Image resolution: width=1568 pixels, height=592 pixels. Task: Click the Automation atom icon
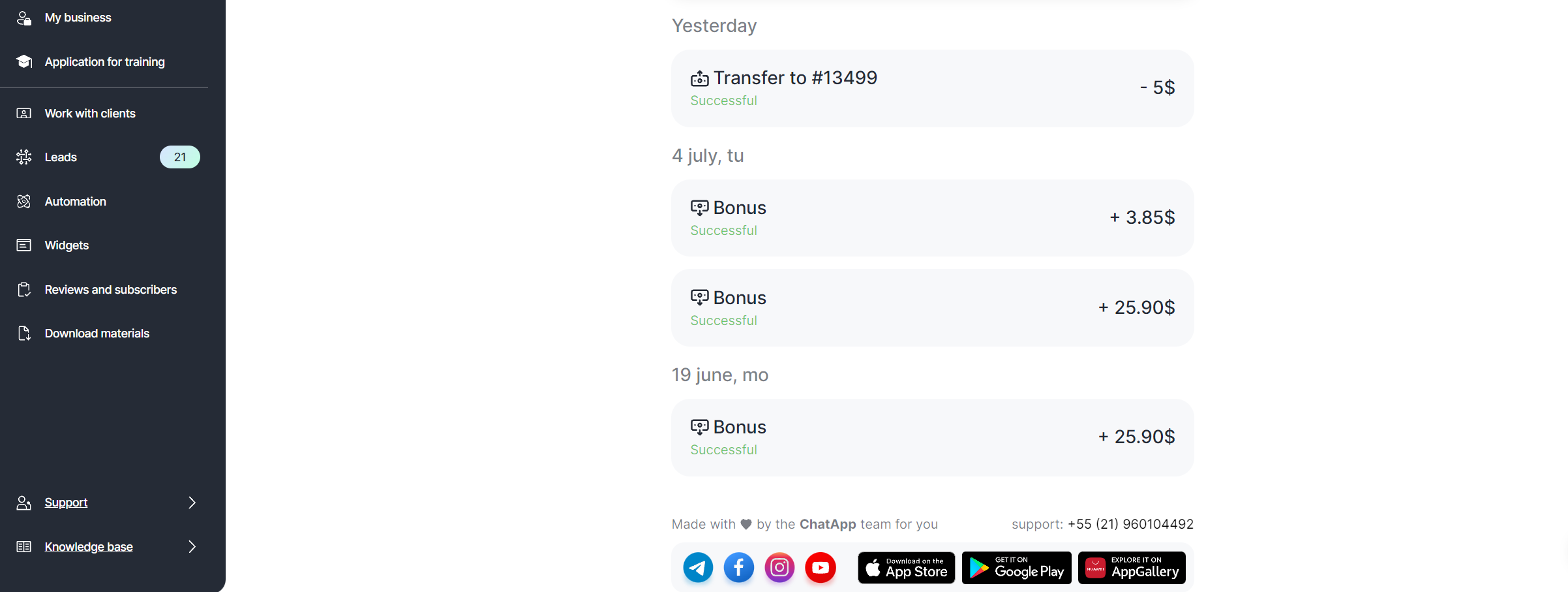pyautogui.click(x=24, y=201)
